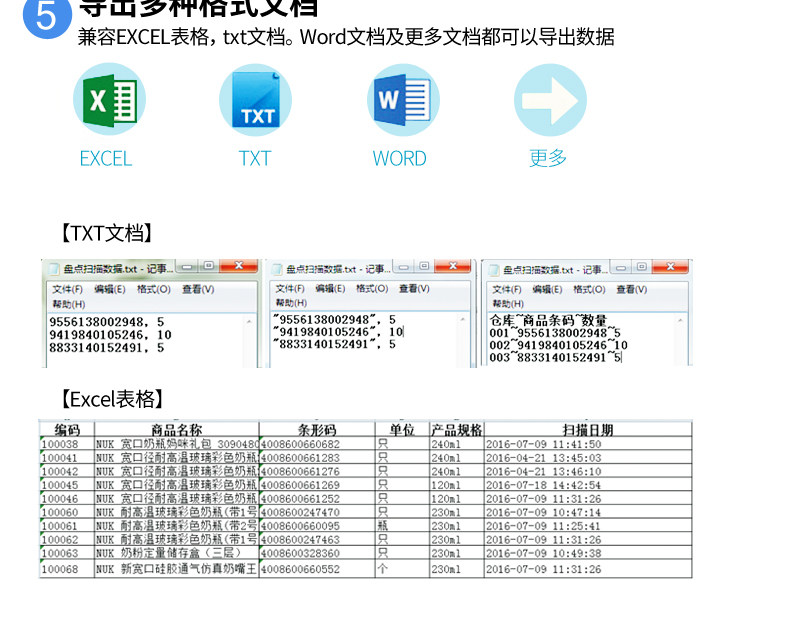Click the WORD label
790x640 pixels.
[x=400, y=159]
